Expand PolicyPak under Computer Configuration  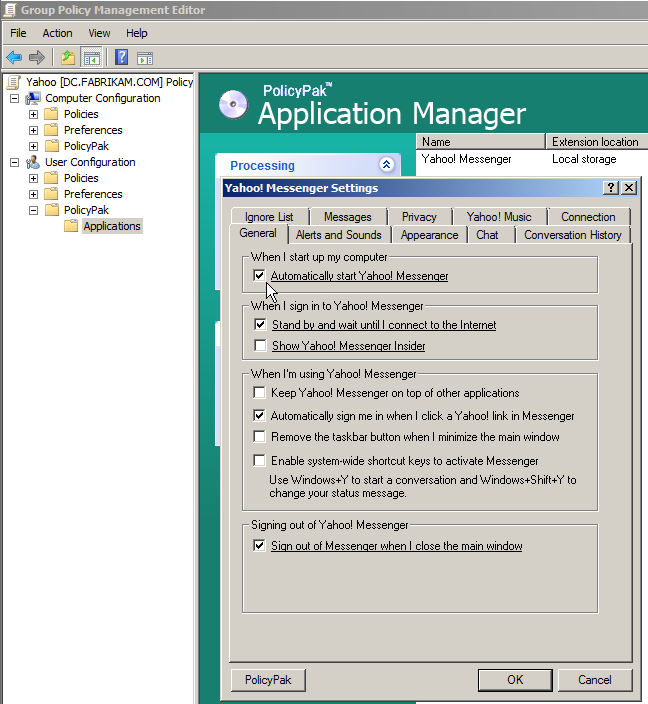(33, 146)
